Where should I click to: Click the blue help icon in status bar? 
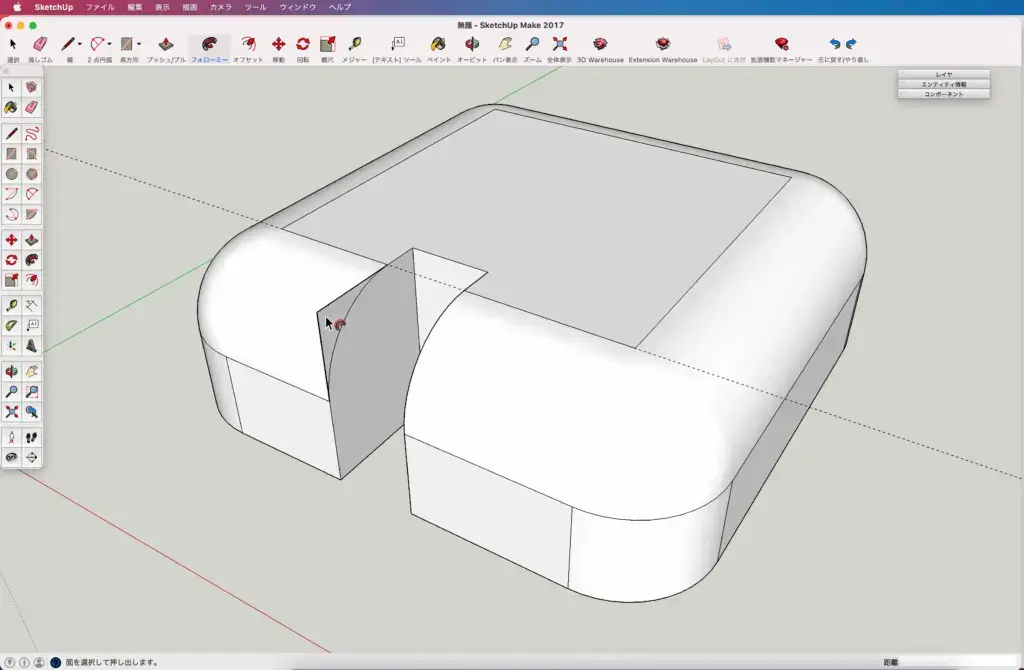click(x=56, y=662)
